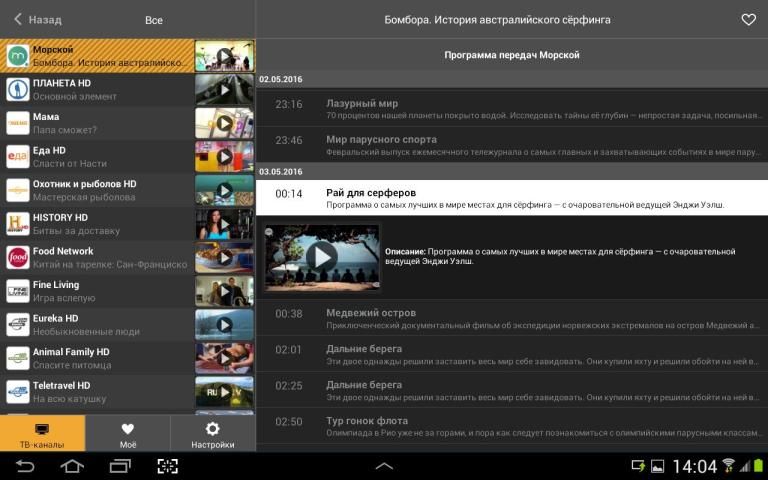
Task: Switch to the ТВ-каналы tab
Action: click(42, 434)
